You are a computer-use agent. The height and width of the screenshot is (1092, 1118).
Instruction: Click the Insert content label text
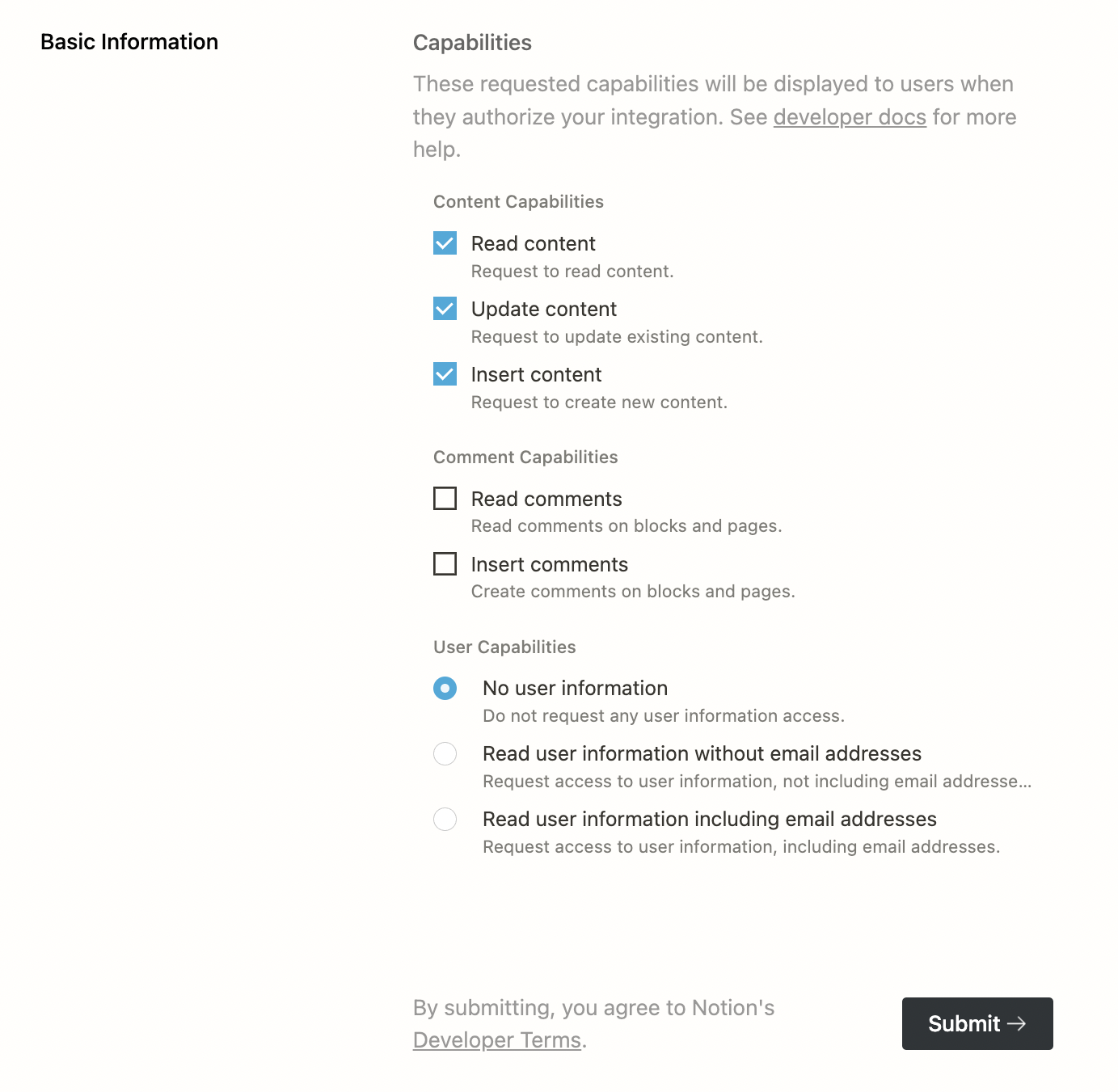pyautogui.click(x=537, y=374)
